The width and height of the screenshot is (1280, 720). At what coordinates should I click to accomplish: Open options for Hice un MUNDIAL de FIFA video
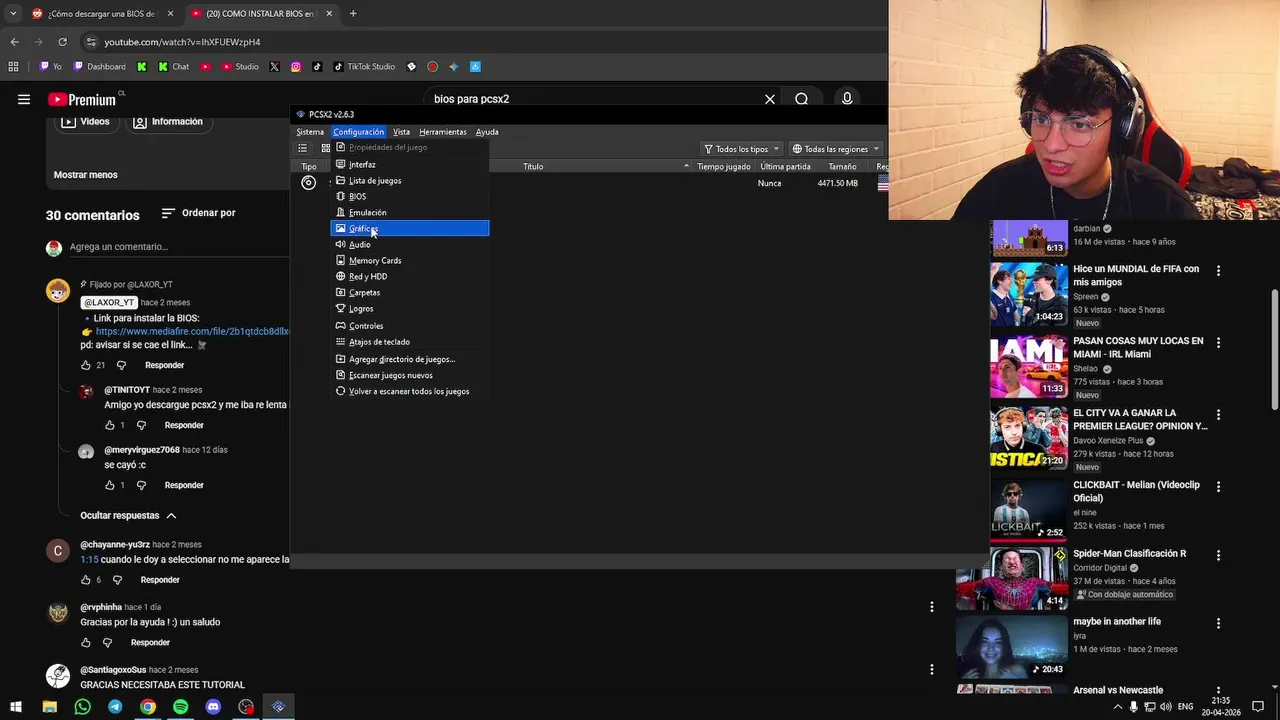point(1218,271)
